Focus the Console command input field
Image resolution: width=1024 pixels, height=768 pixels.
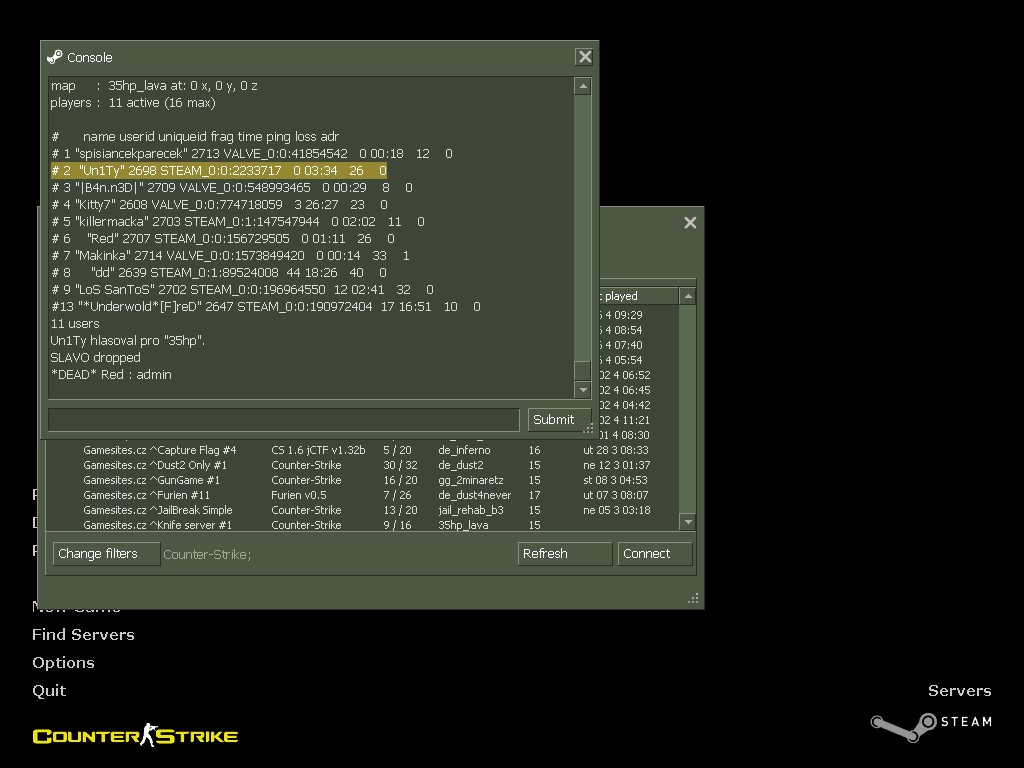[283, 420]
